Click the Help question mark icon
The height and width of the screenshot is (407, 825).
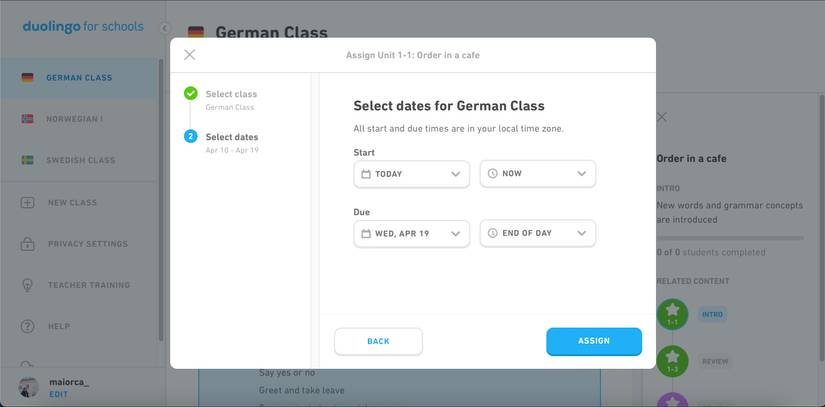[27, 326]
